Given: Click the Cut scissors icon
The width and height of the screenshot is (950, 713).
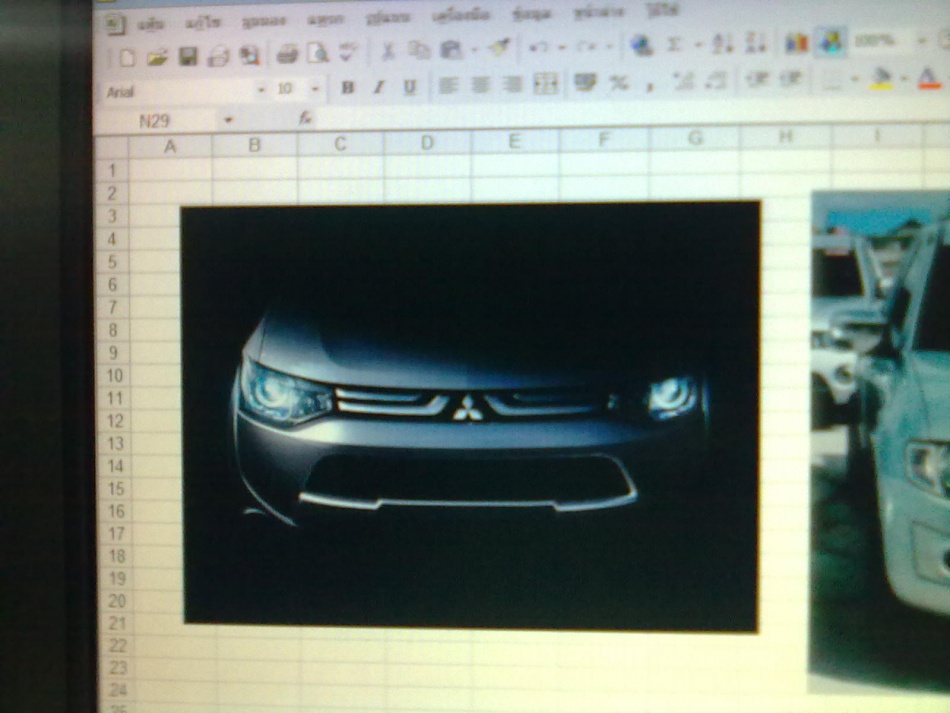Looking at the screenshot, I should 388,51.
